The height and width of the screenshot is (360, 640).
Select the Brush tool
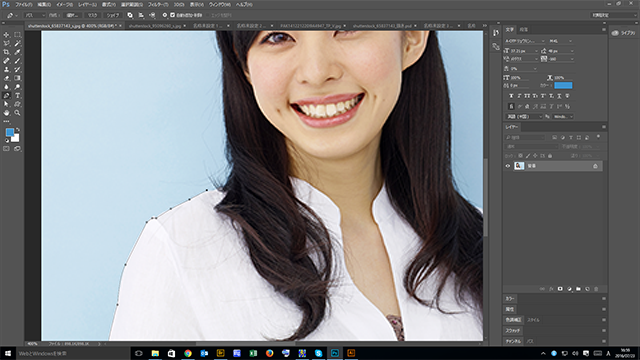[17, 61]
